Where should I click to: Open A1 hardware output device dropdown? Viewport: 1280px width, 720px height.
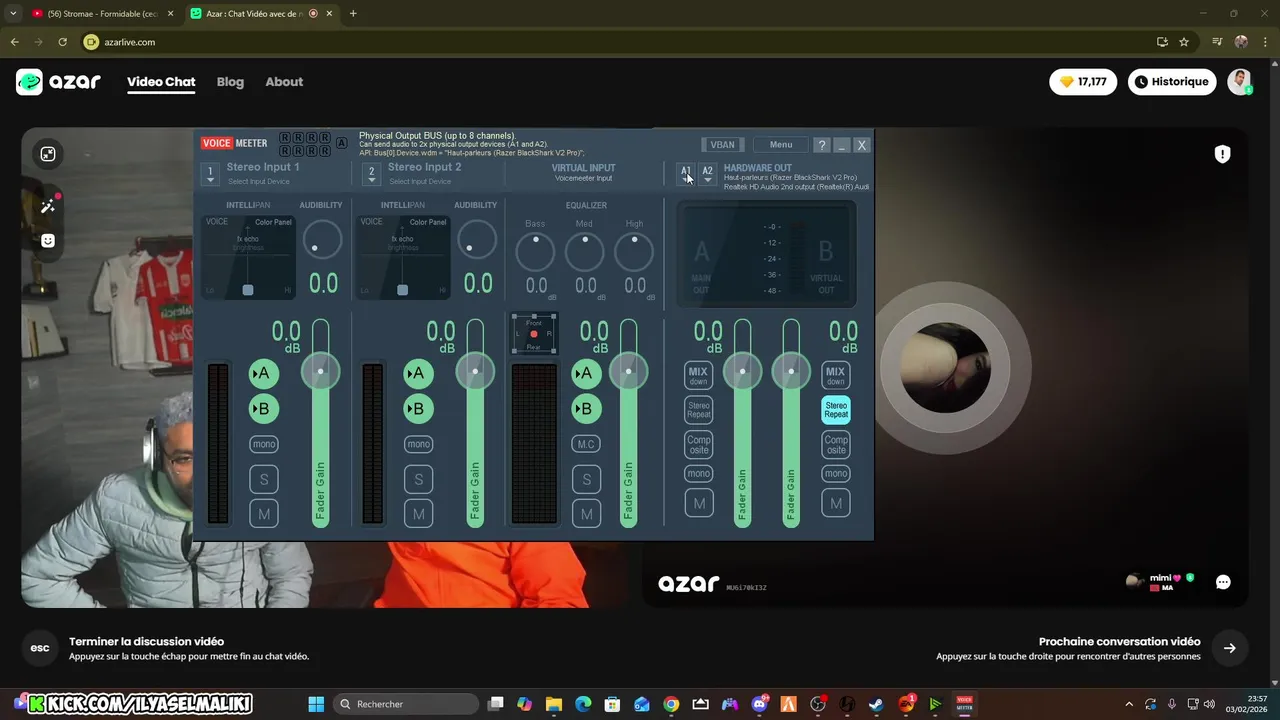686,174
